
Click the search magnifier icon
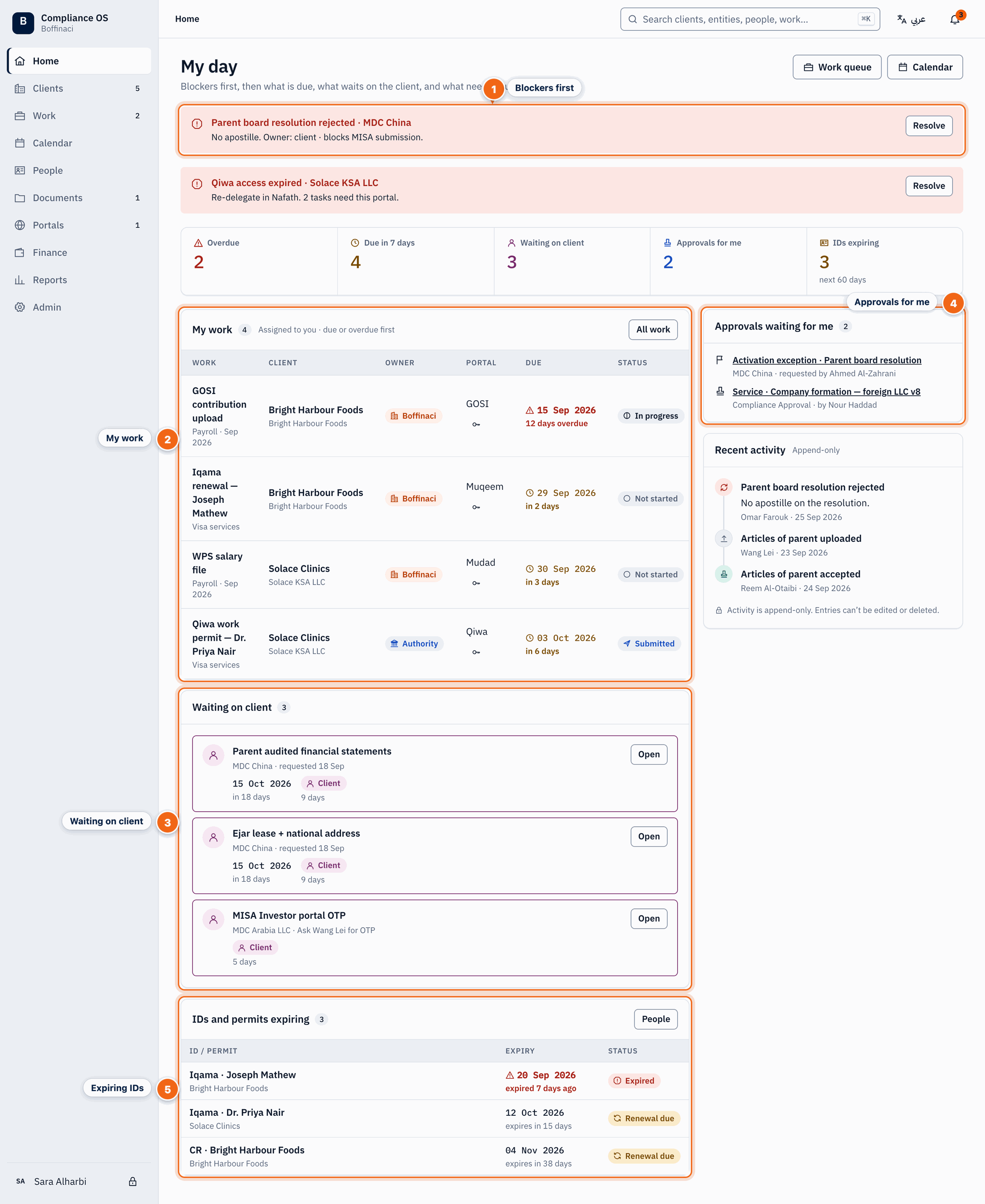point(632,19)
